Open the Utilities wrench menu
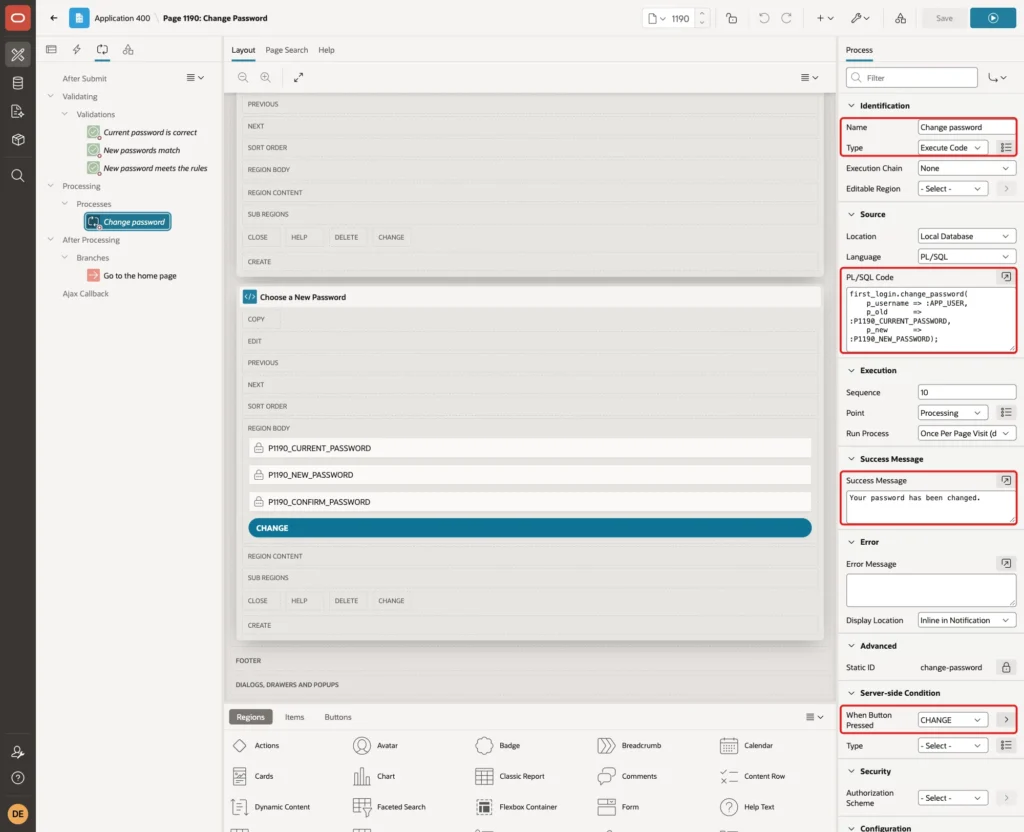The width and height of the screenshot is (1024, 832). pos(860,18)
